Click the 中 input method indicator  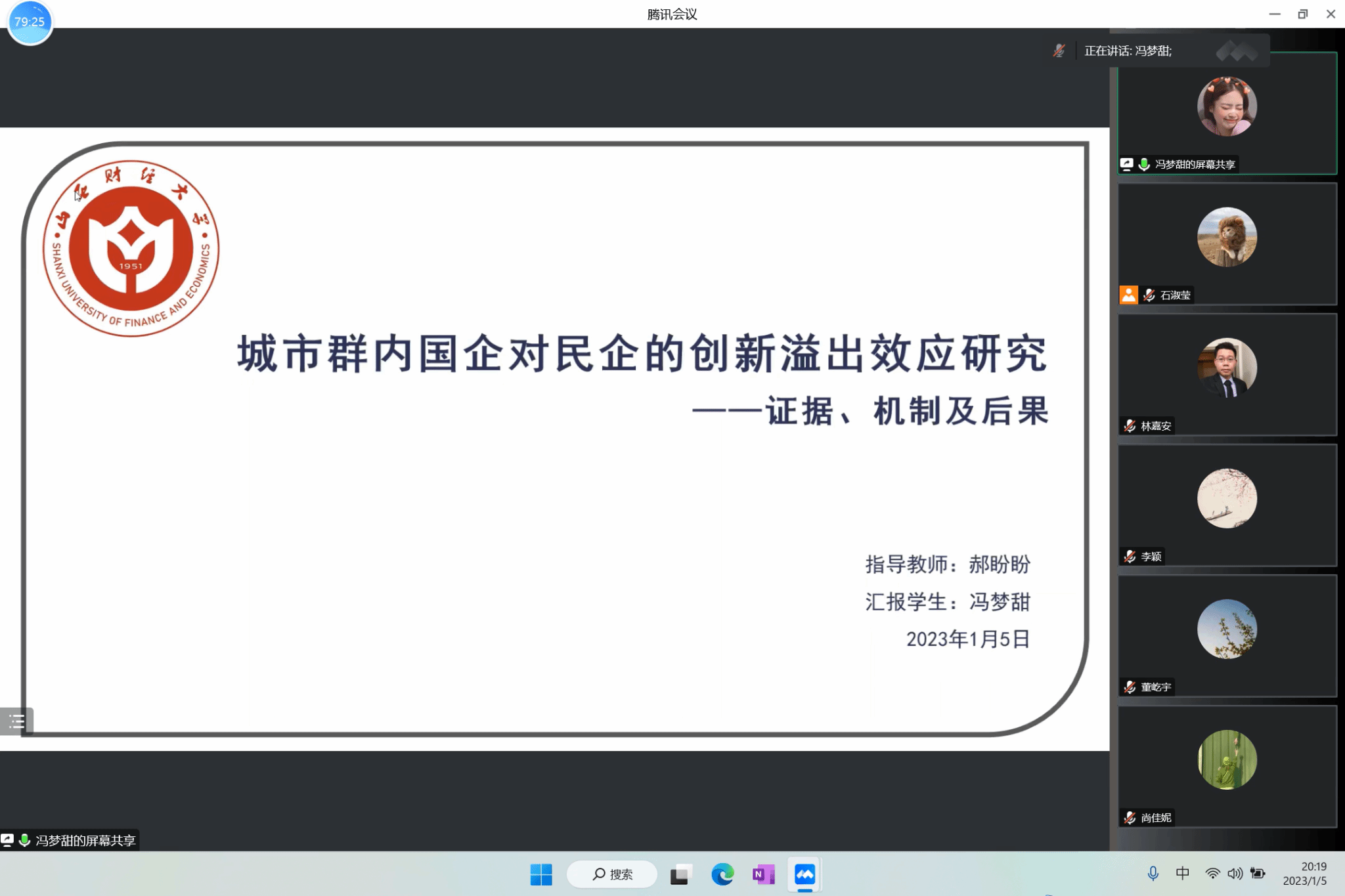(1182, 874)
